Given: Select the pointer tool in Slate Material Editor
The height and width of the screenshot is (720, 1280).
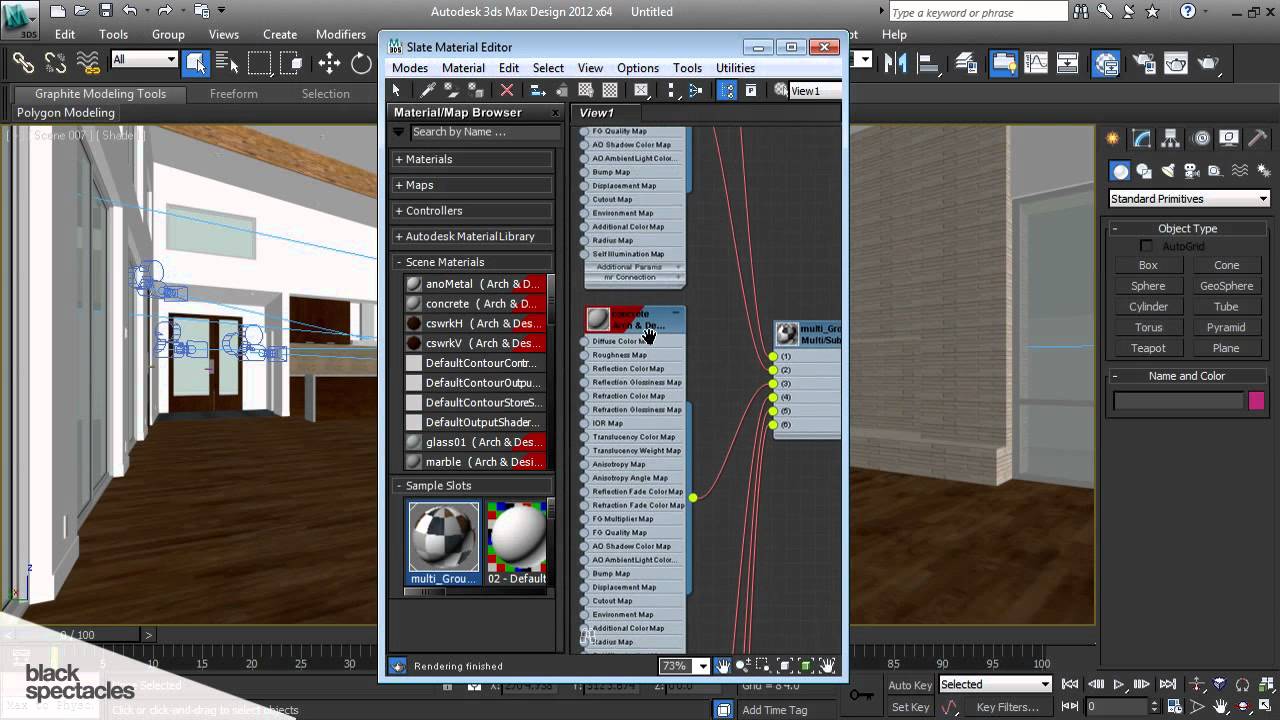Looking at the screenshot, I should click(x=396, y=90).
